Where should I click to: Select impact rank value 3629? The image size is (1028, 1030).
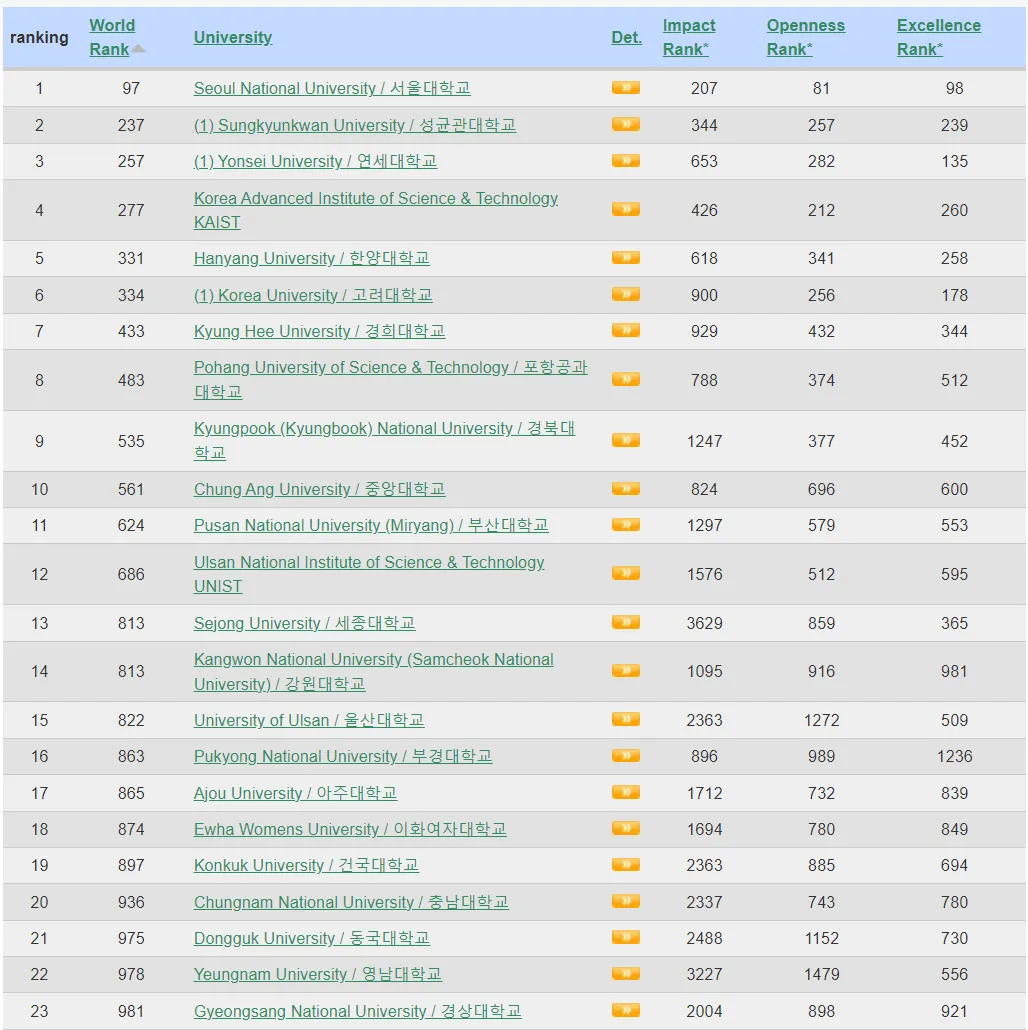(704, 623)
